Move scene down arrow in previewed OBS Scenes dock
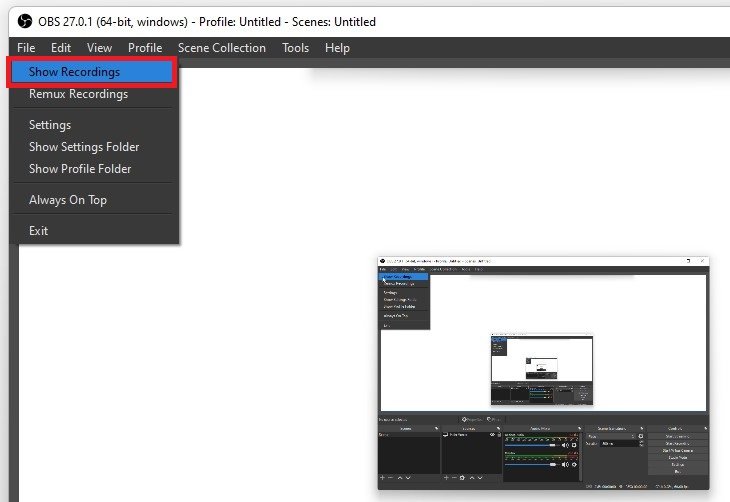 click(408, 478)
